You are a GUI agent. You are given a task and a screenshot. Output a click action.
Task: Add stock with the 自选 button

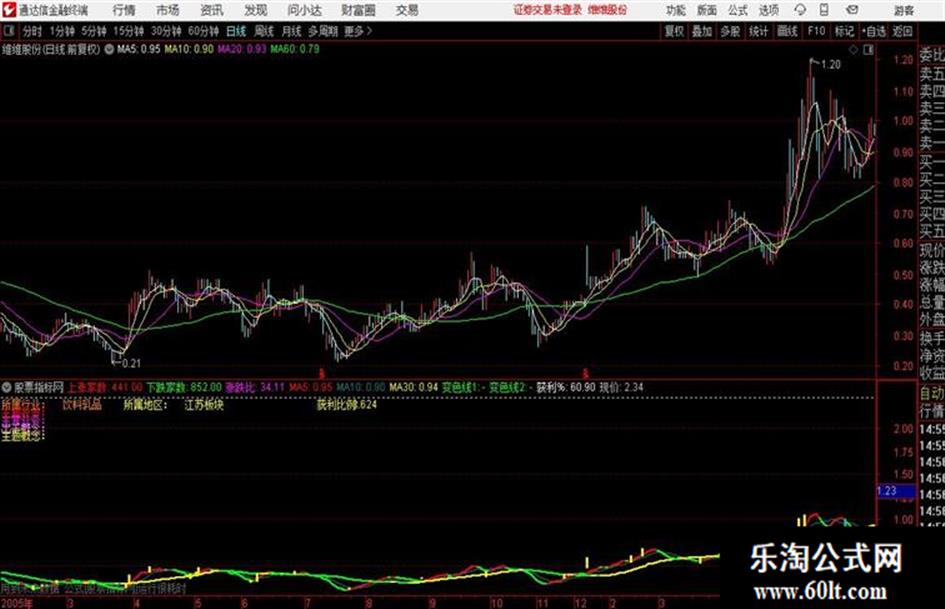pos(873,31)
